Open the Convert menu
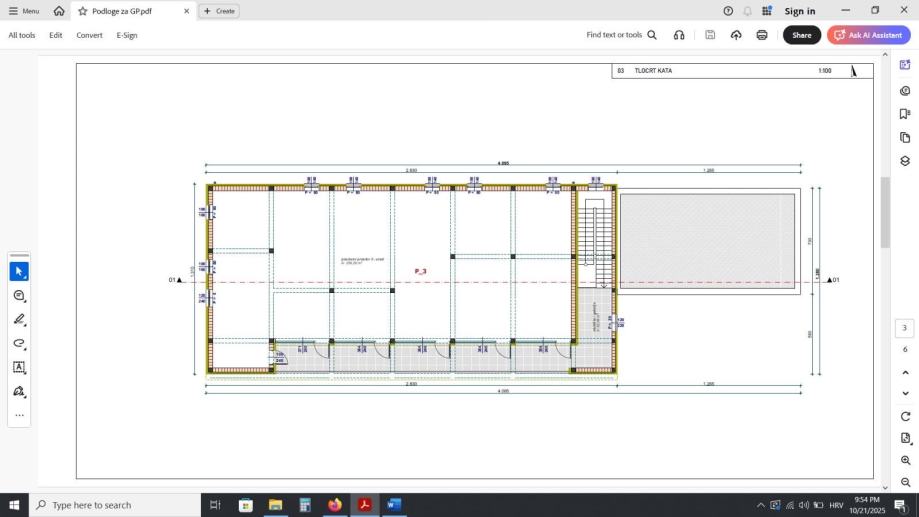 point(89,35)
